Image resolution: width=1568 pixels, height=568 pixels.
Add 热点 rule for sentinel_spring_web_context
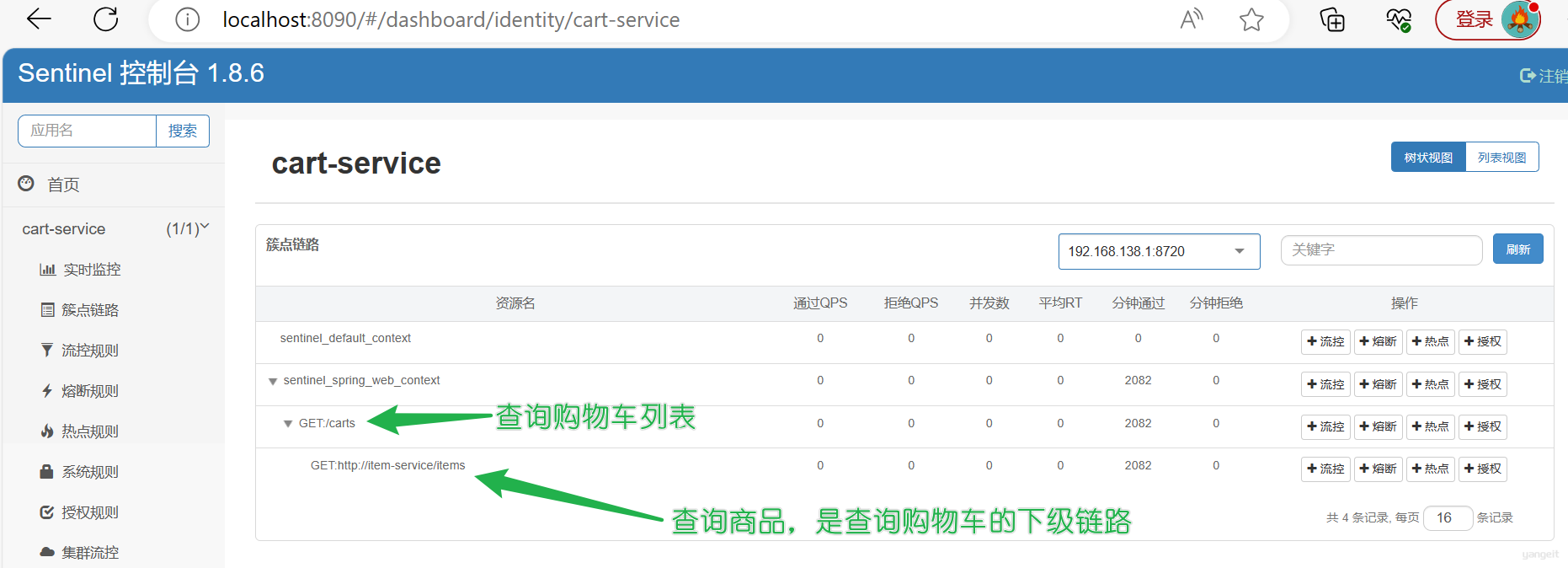[1430, 384]
